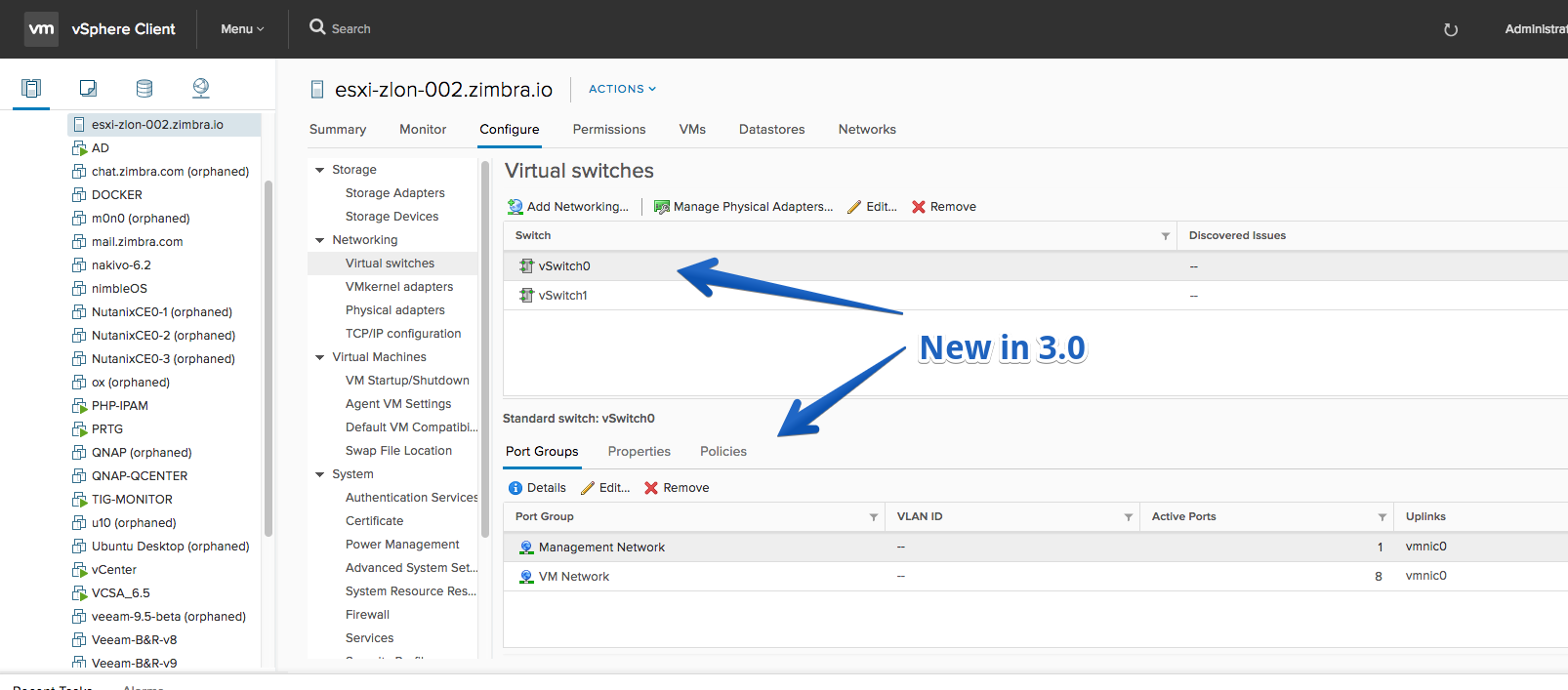Open filter on Active Ports column

click(x=1382, y=517)
